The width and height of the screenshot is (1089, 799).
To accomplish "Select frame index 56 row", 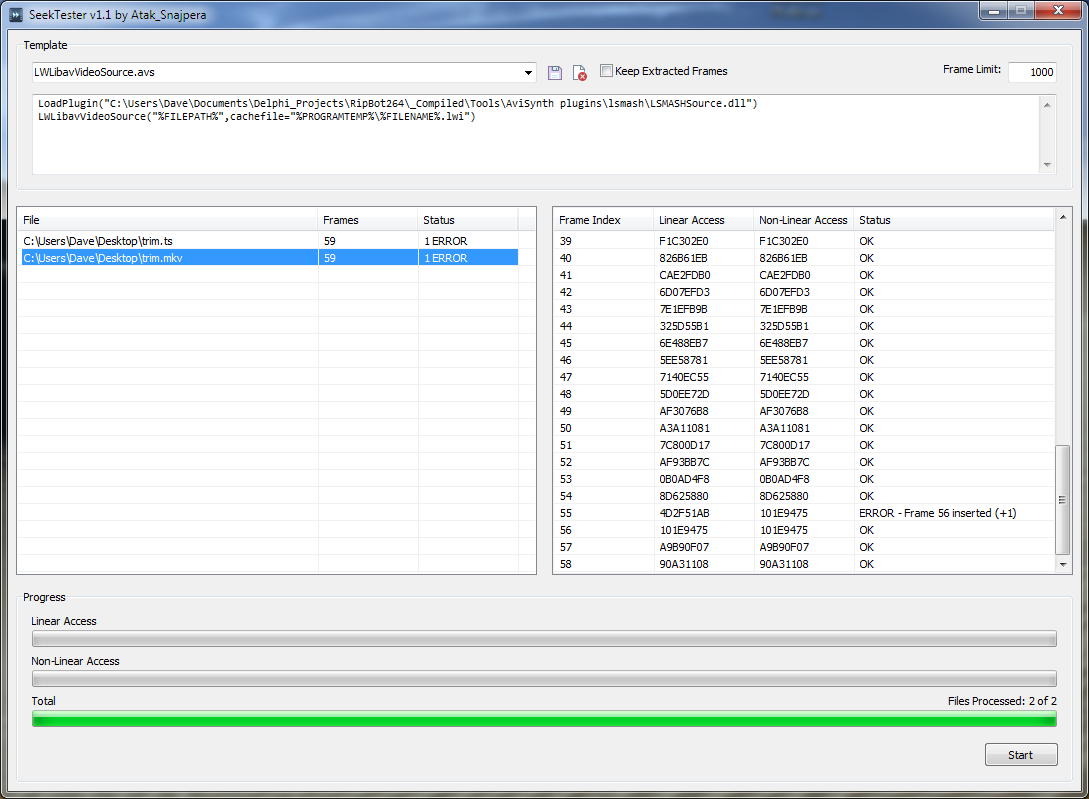I will [804, 530].
